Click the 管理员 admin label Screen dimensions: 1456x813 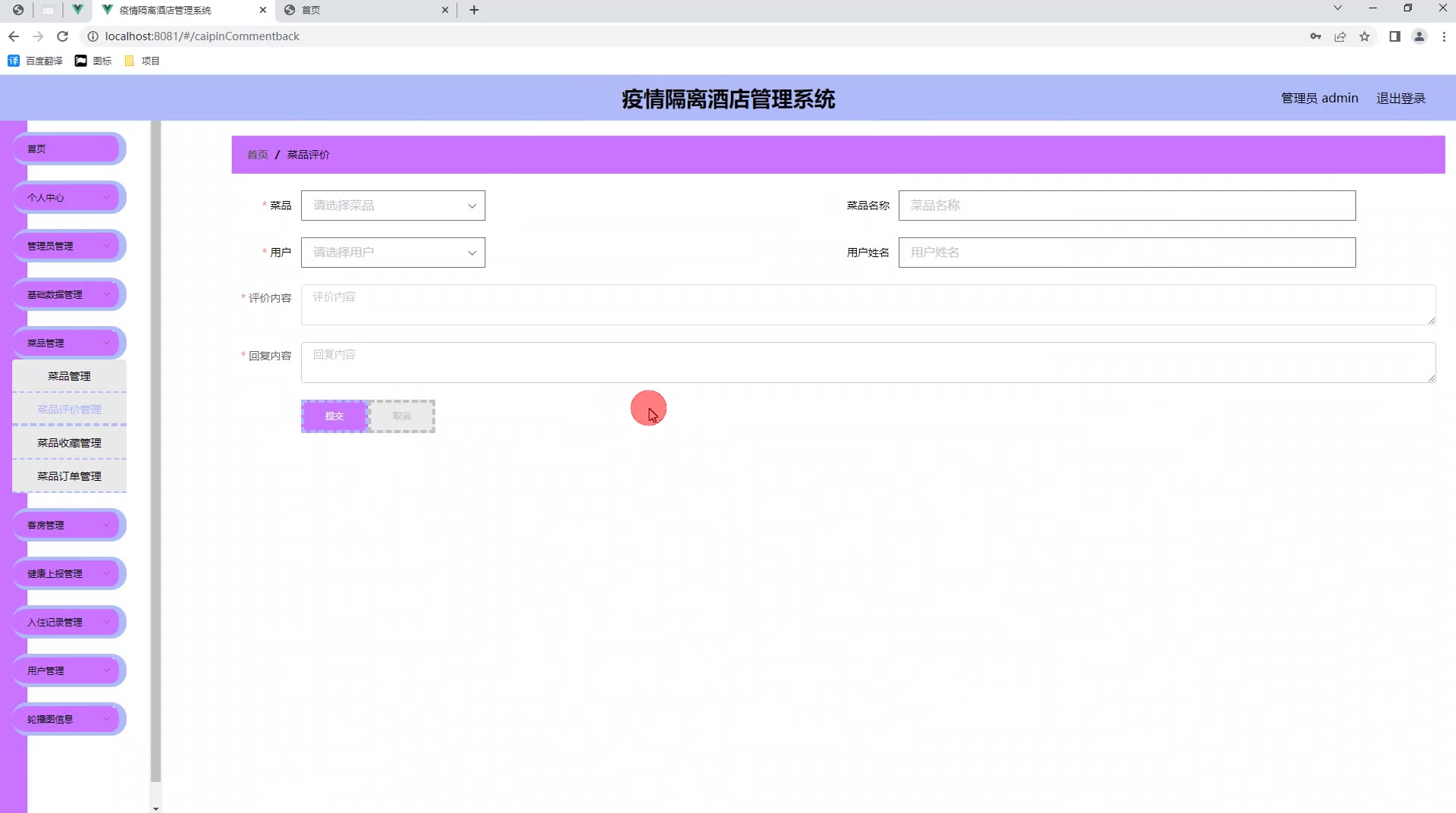pyautogui.click(x=1319, y=99)
